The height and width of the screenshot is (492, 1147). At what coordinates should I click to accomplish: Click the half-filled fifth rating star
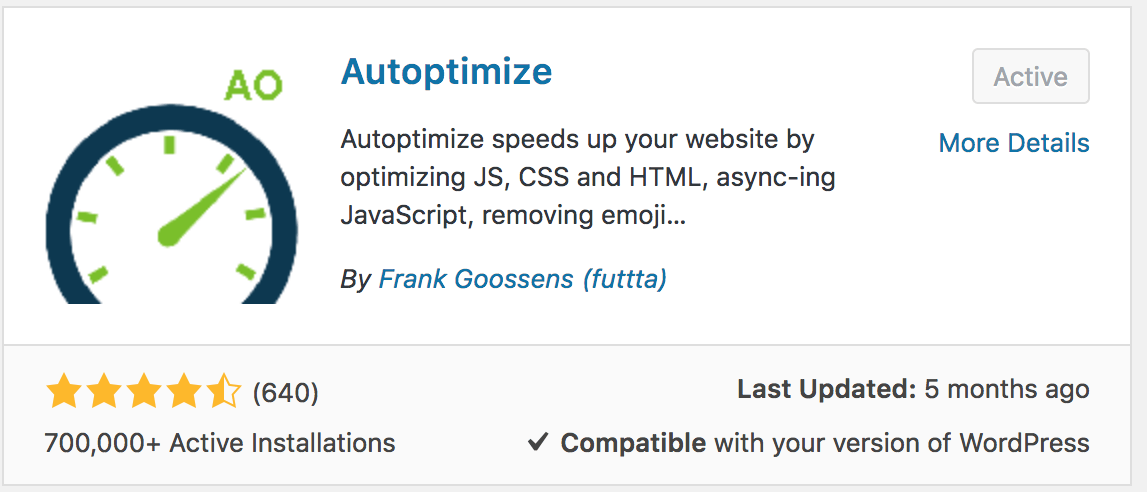pos(222,391)
